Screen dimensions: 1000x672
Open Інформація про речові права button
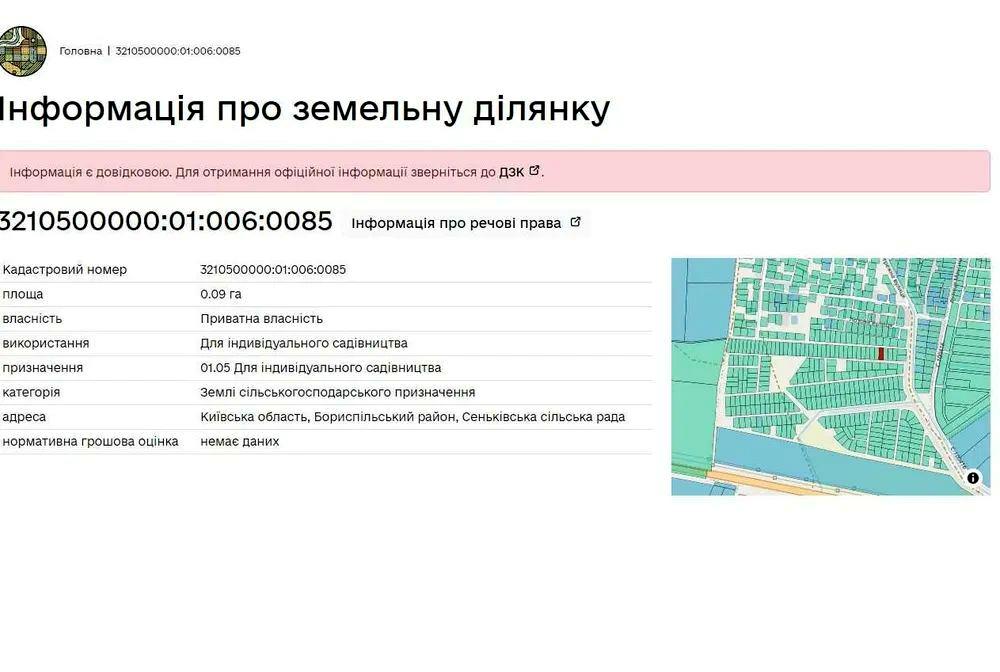[466, 223]
